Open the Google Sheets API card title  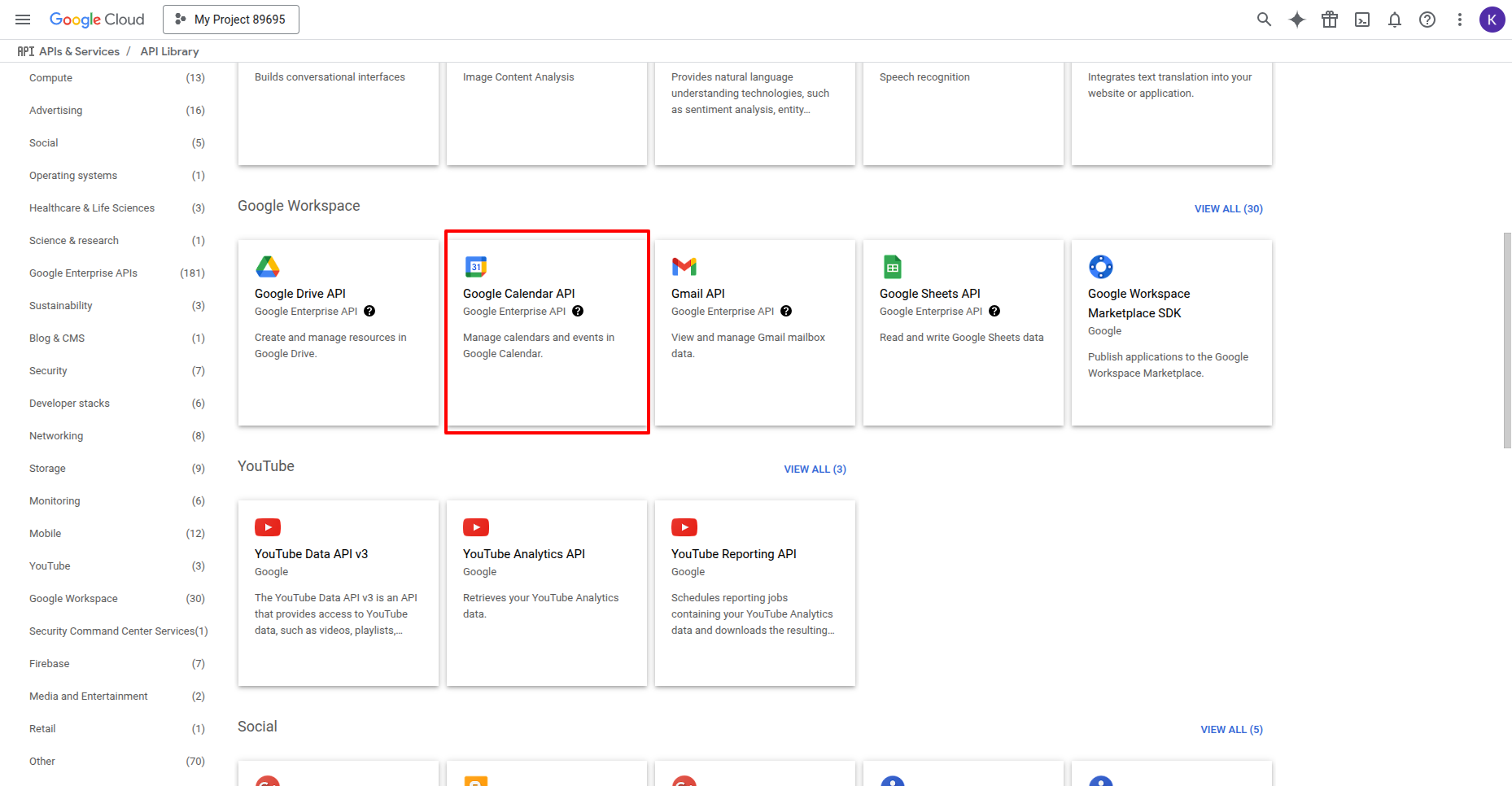[x=929, y=294]
